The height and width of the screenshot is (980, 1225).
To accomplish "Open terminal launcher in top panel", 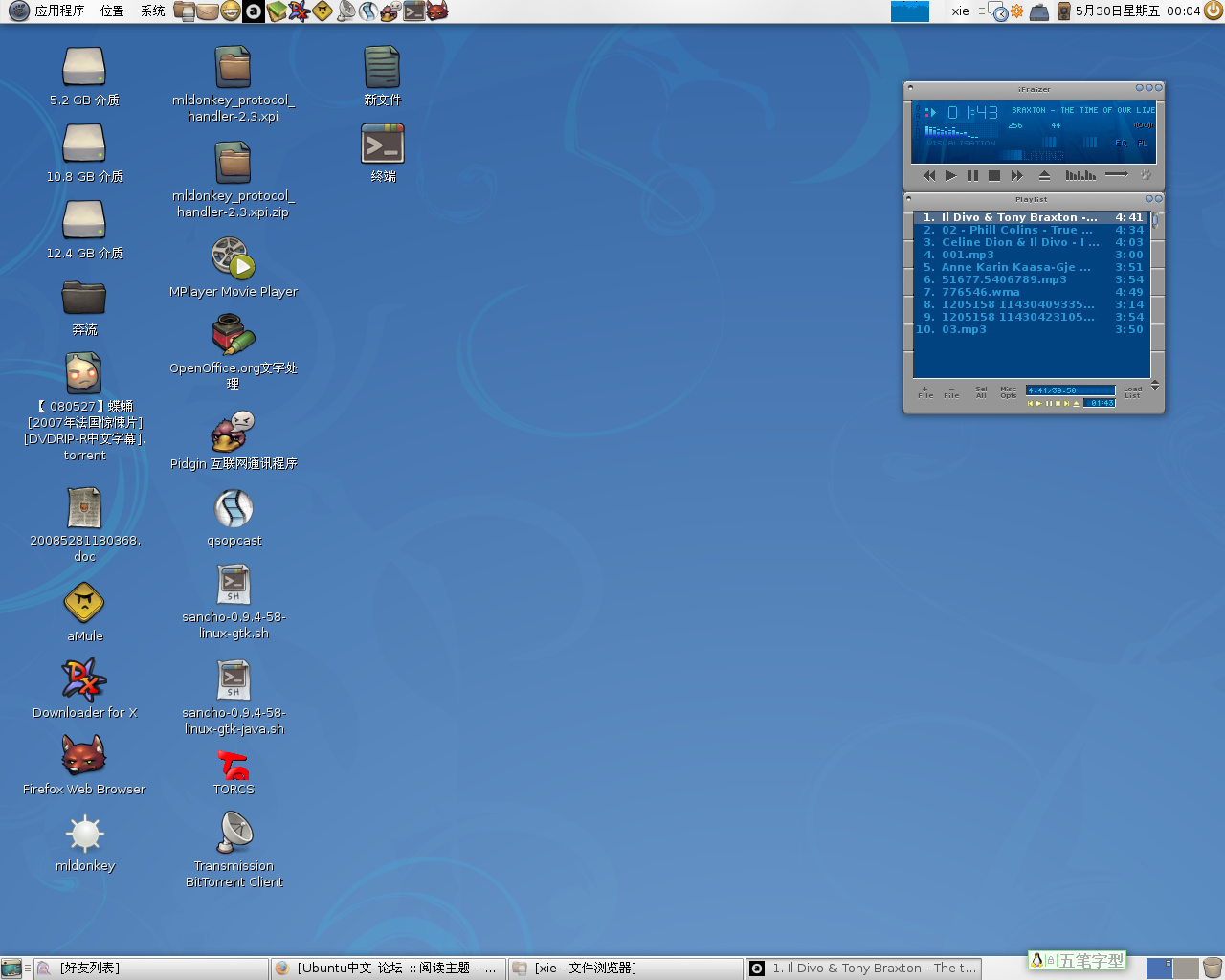I will pyautogui.click(x=413, y=11).
